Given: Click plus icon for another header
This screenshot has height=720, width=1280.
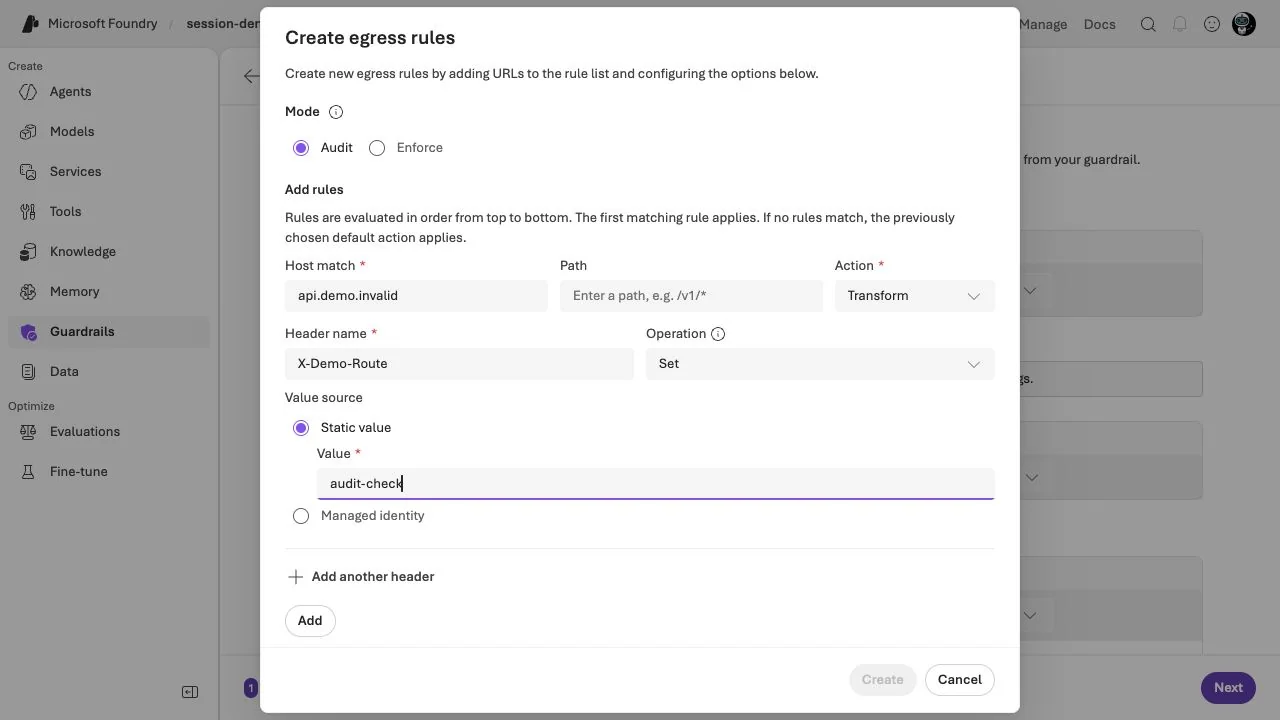Looking at the screenshot, I should 296,577.
